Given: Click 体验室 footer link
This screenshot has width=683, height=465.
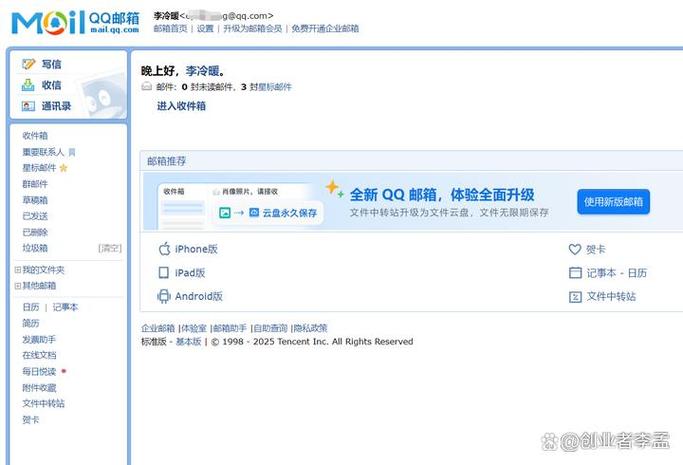Looking at the screenshot, I should [x=194, y=328].
